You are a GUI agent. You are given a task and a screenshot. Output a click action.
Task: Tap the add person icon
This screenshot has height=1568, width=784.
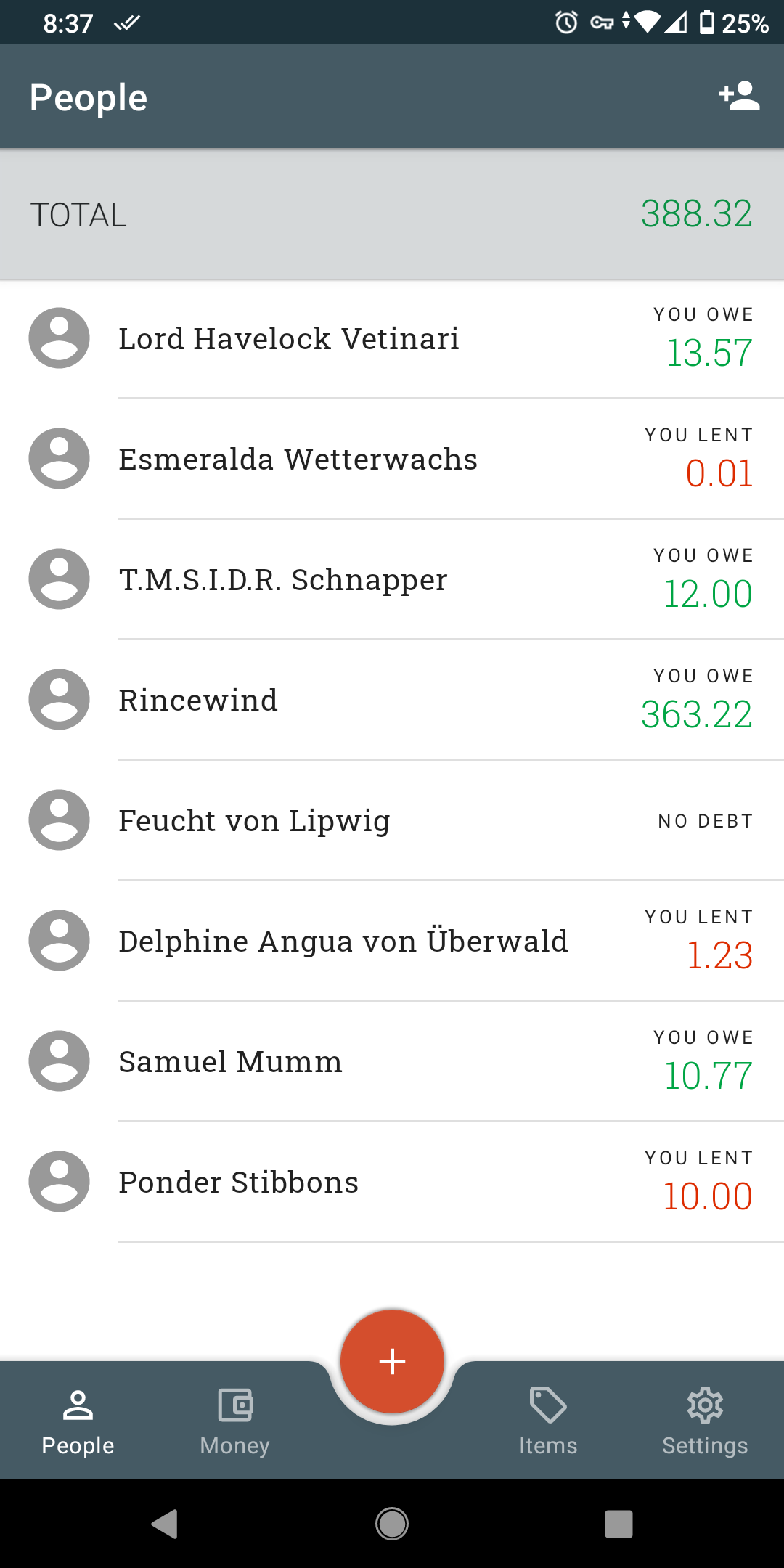pyautogui.click(x=739, y=97)
